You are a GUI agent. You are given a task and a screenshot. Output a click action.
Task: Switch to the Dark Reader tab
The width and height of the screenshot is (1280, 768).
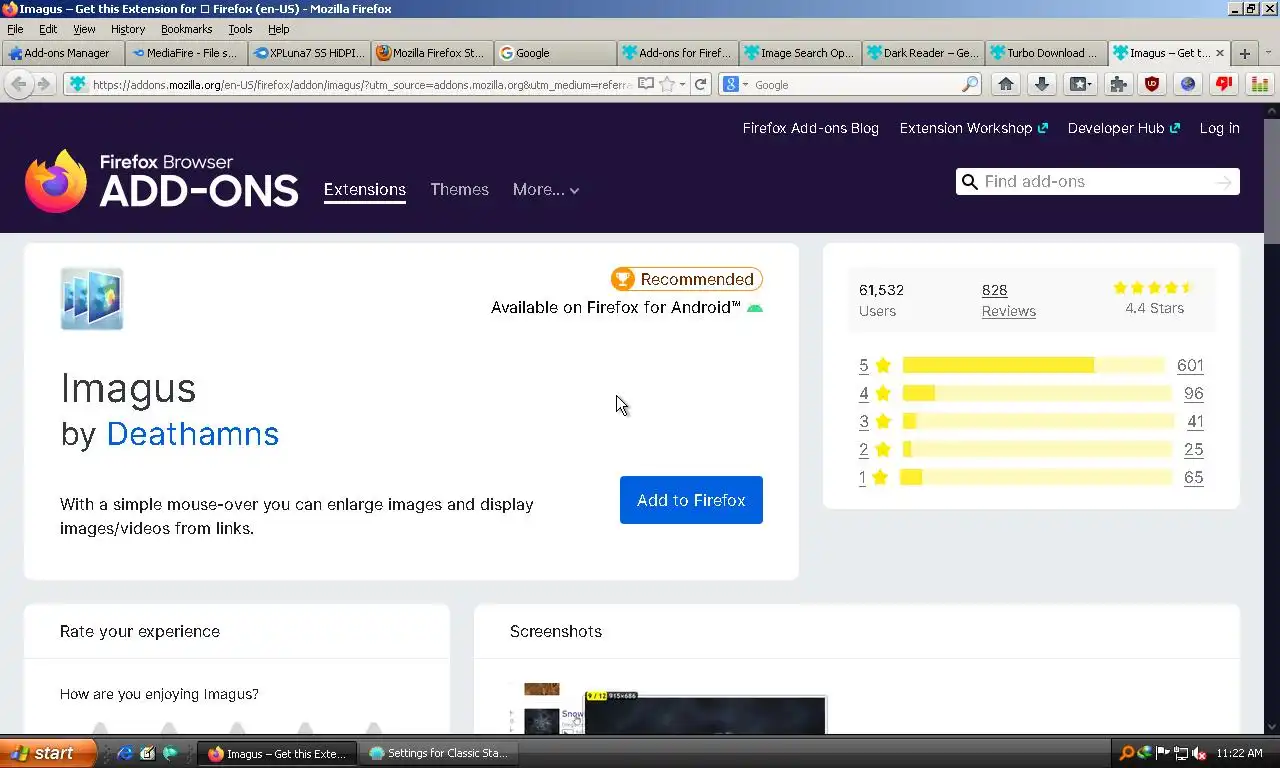tap(923, 53)
